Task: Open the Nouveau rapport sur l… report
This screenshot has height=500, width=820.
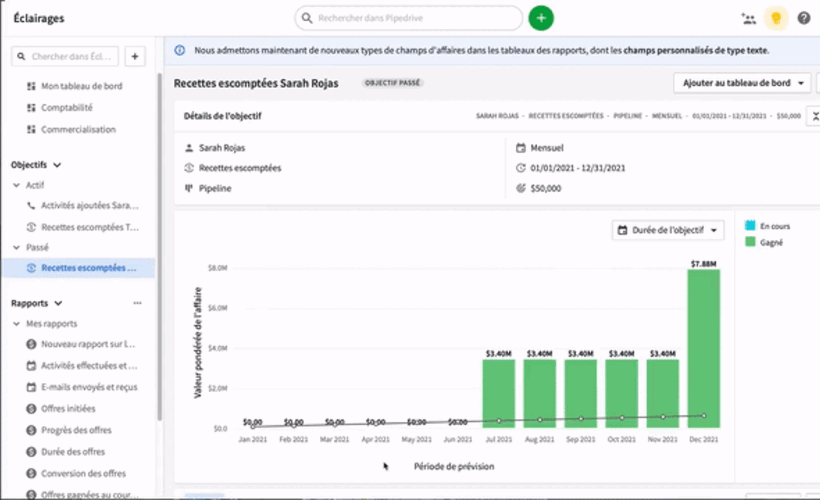Action: click(x=88, y=344)
